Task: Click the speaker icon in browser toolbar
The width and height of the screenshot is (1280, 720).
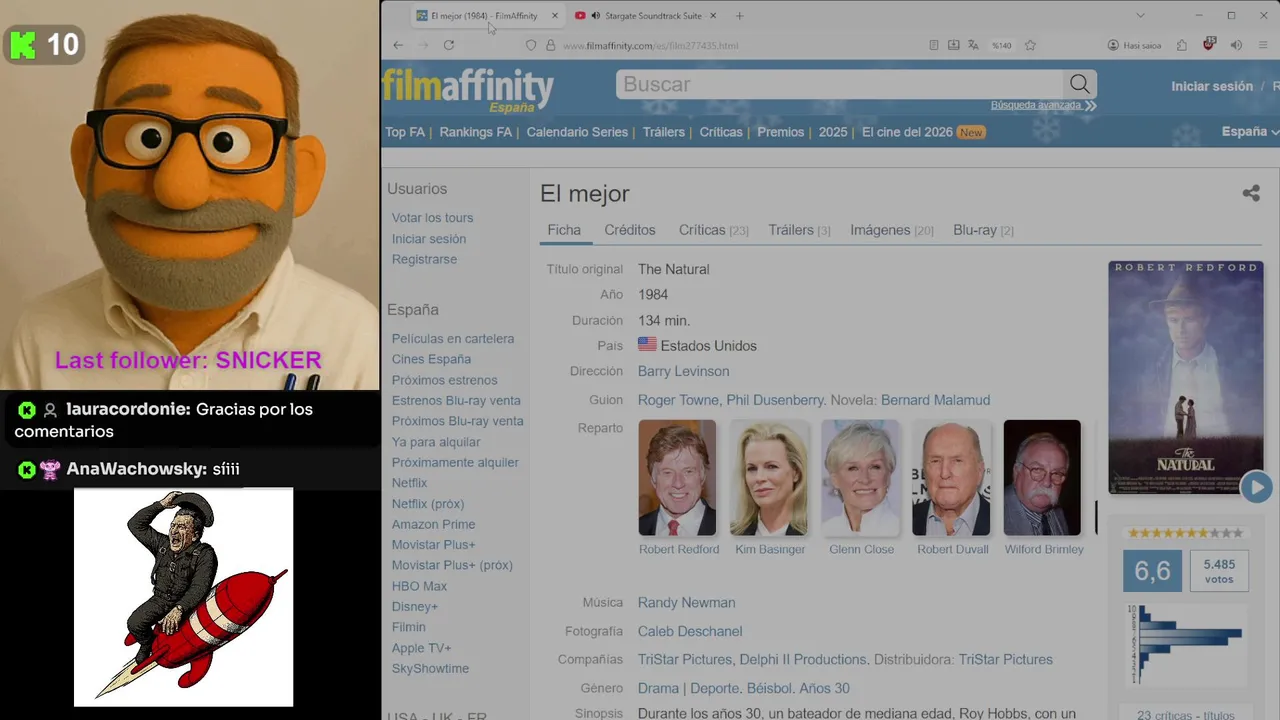Action: pos(1236,45)
